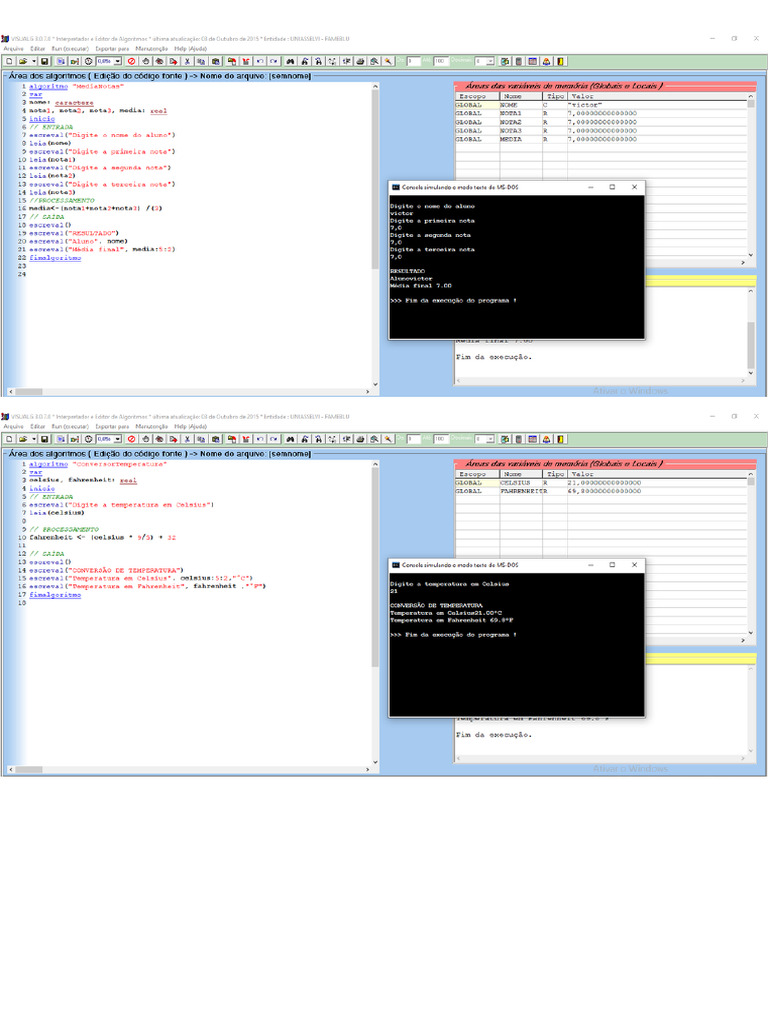768x1024 pixels.
Task: Click 'Fim da execução.' text in top output pane
Action: [494, 357]
